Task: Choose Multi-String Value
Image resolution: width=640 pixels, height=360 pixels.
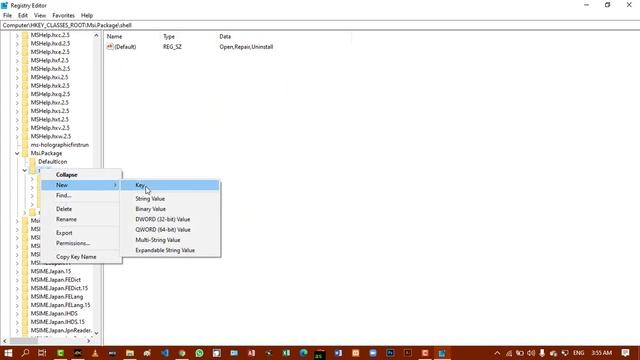Action: pyautogui.click(x=170, y=240)
